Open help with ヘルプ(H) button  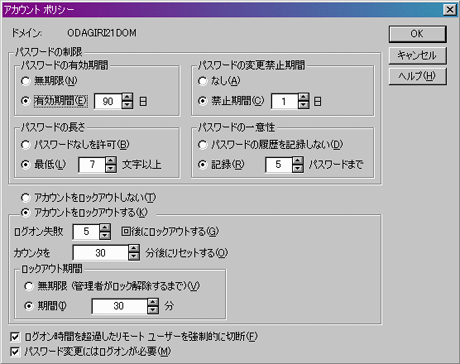coord(417,76)
